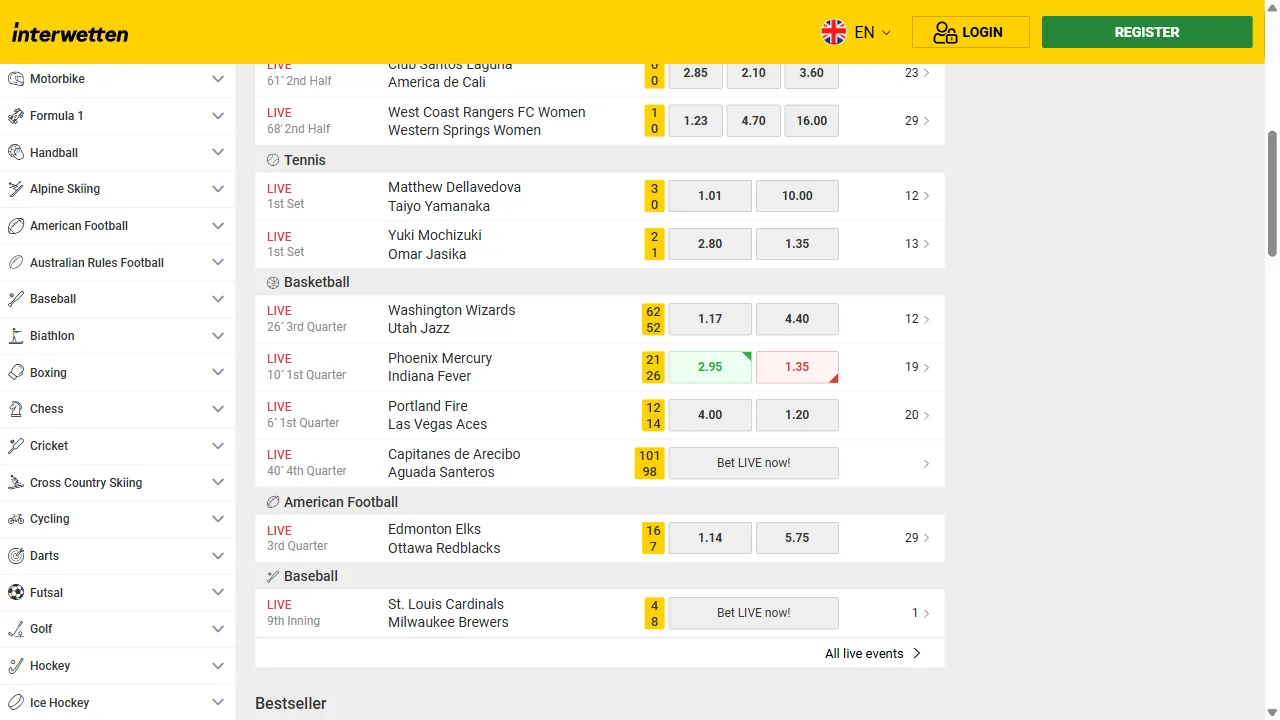Click the Australian Rules Football icon
Viewport: 1280px width, 720px height.
click(x=16, y=263)
